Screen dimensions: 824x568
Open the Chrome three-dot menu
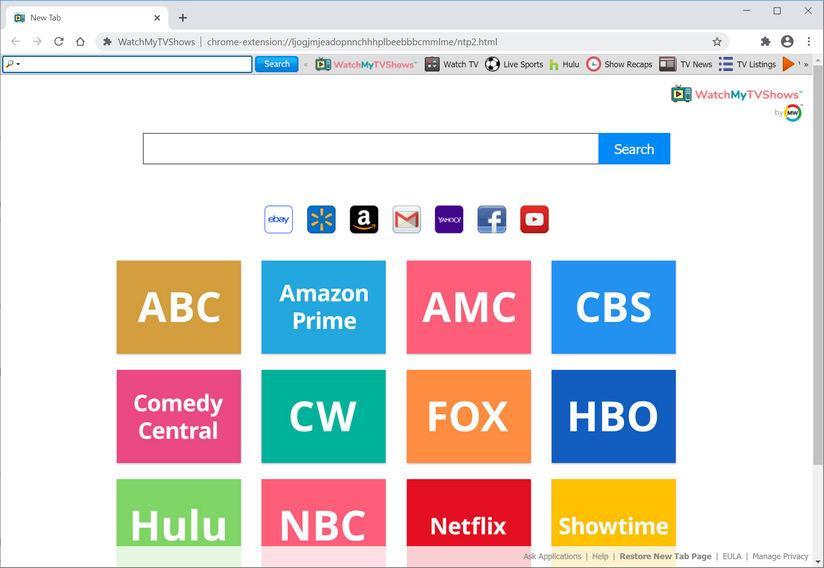pos(809,42)
